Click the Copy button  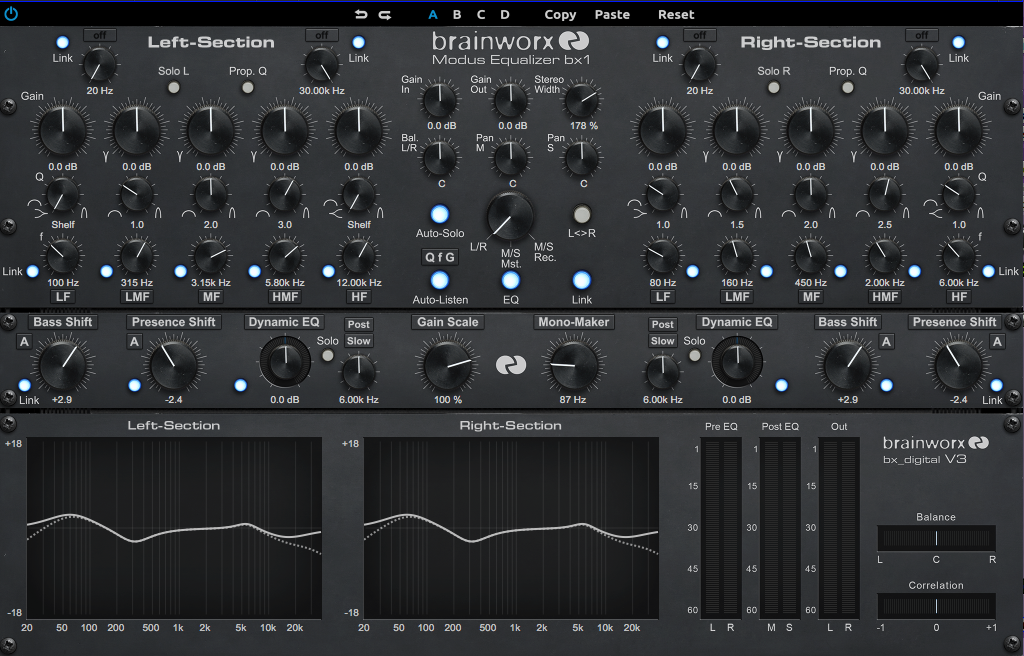pyautogui.click(x=560, y=14)
